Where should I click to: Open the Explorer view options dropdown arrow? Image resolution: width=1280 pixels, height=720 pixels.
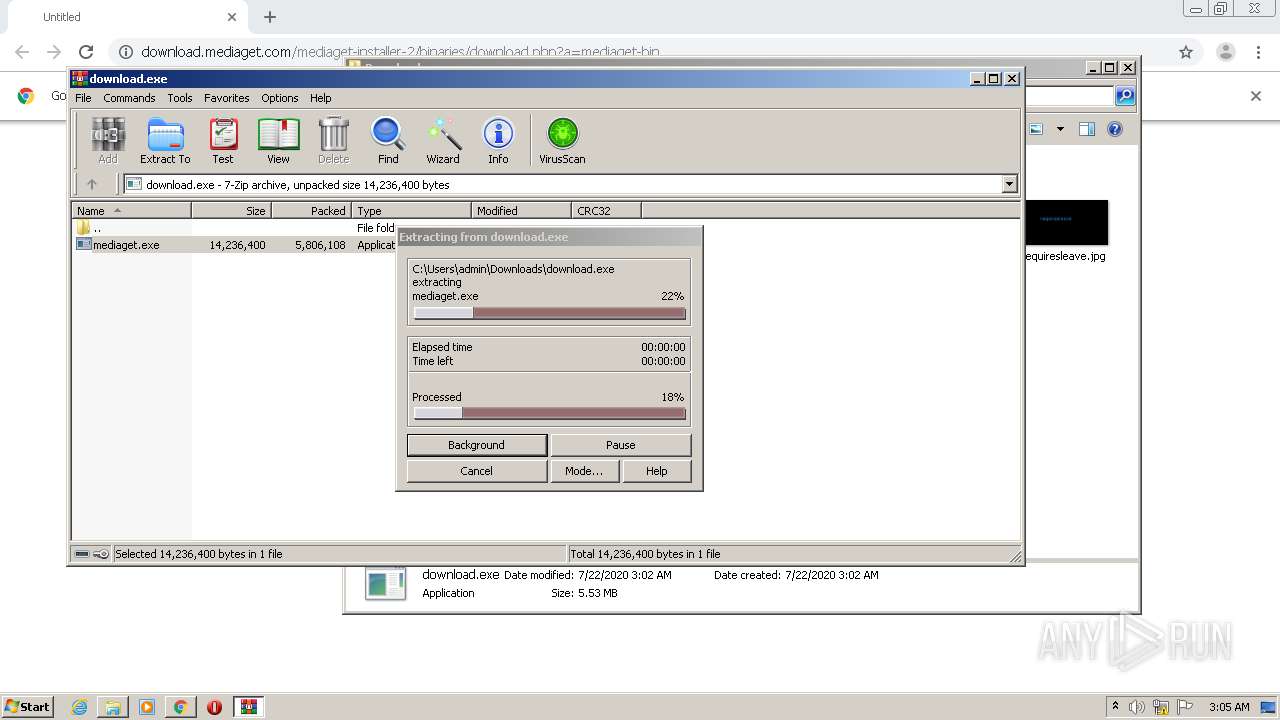[x=1060, y=129]
